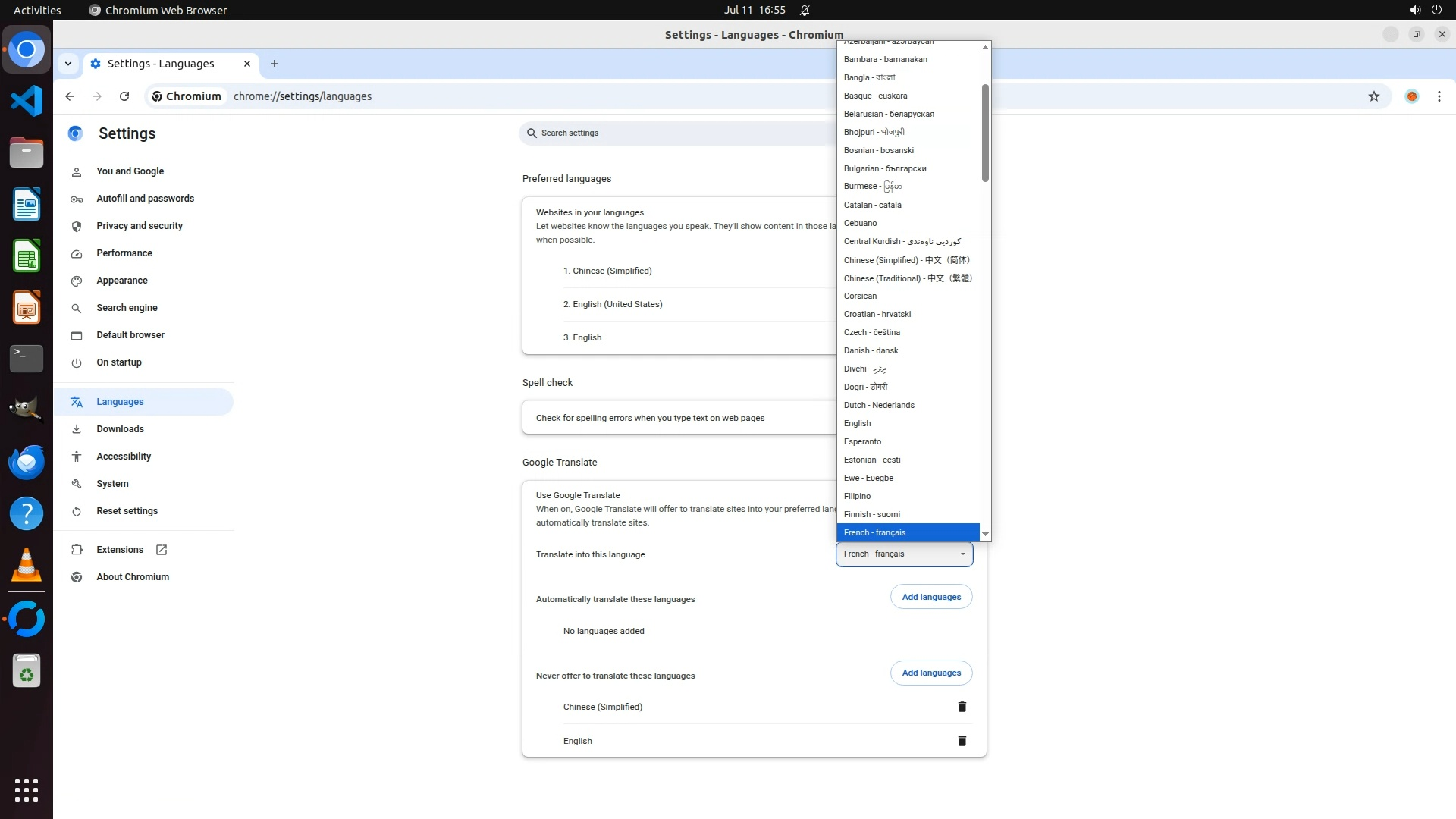Open Privacy and security settings
This screenshot has height=819, width=1456.
(139, 226)
